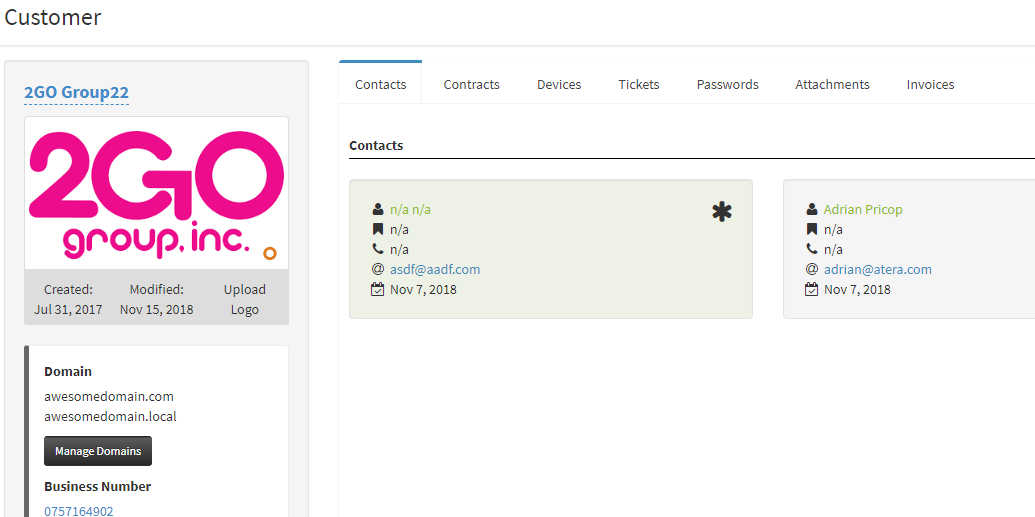Click the bookmark icon in Adrian Pricop card

[812, 230]
